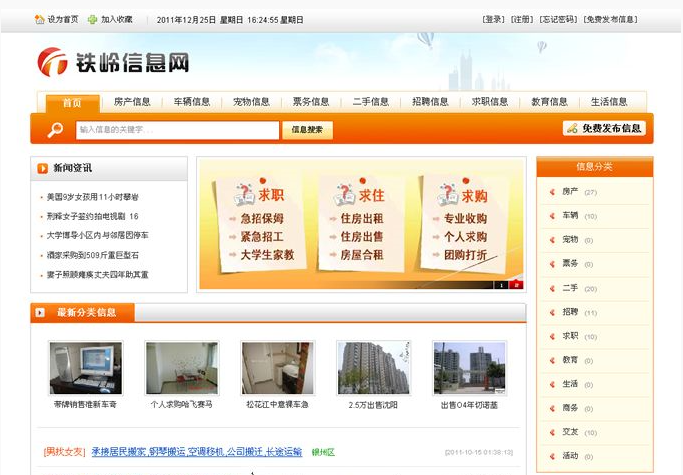Click the red arrow icon beside 票务

click(552, 264)
